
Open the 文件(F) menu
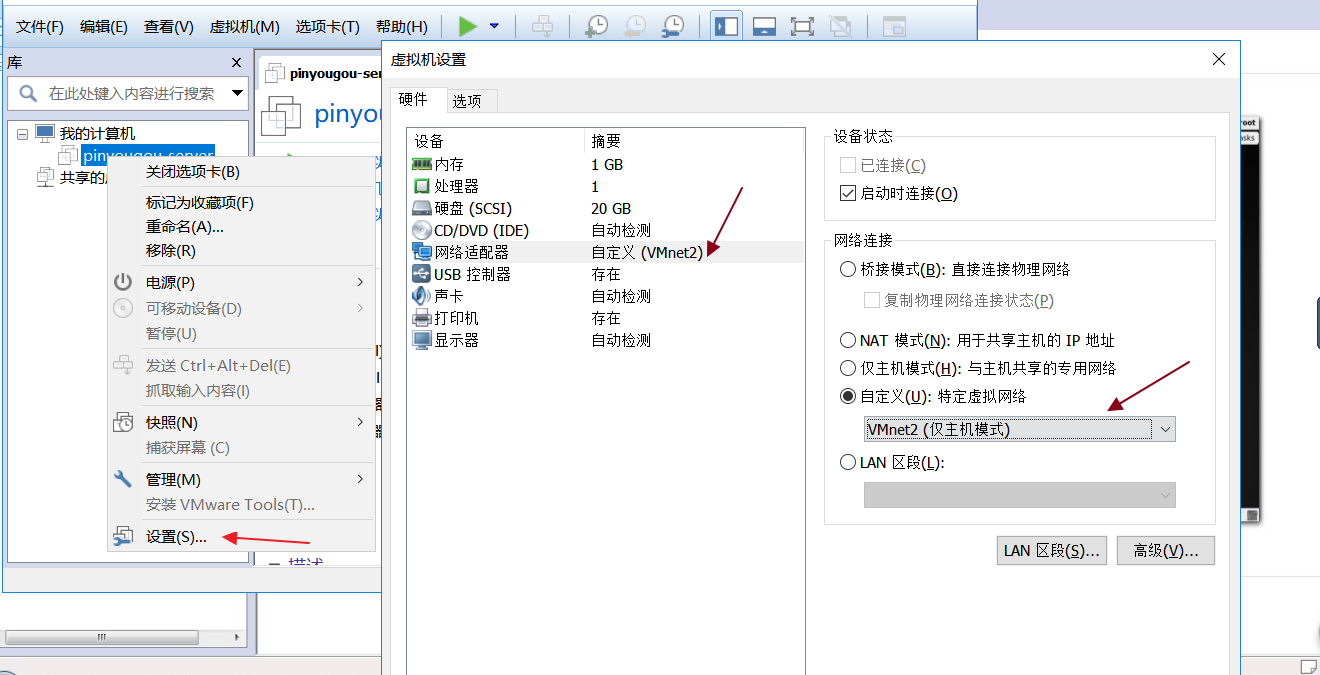pos(40,27)
